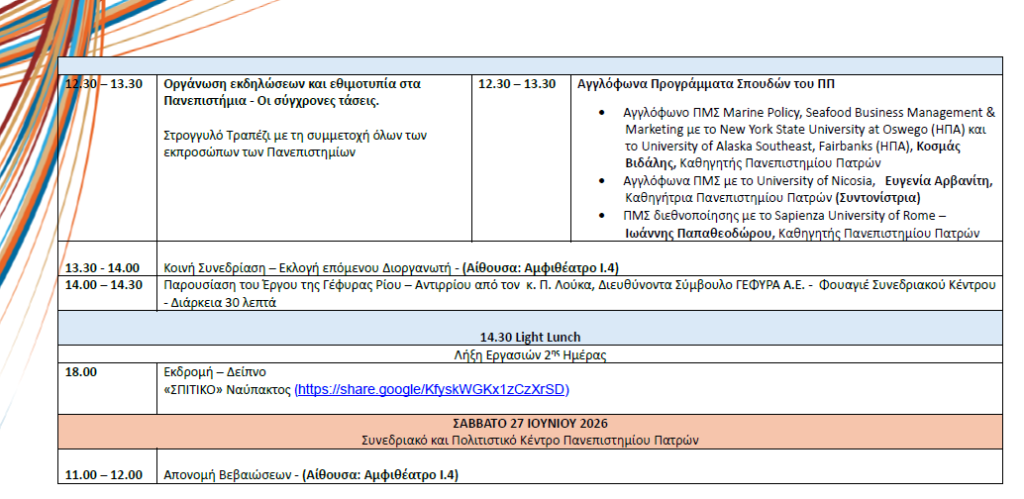Click the University of Nicosia bullet item
1024x499 pixels.
[808, 189]
